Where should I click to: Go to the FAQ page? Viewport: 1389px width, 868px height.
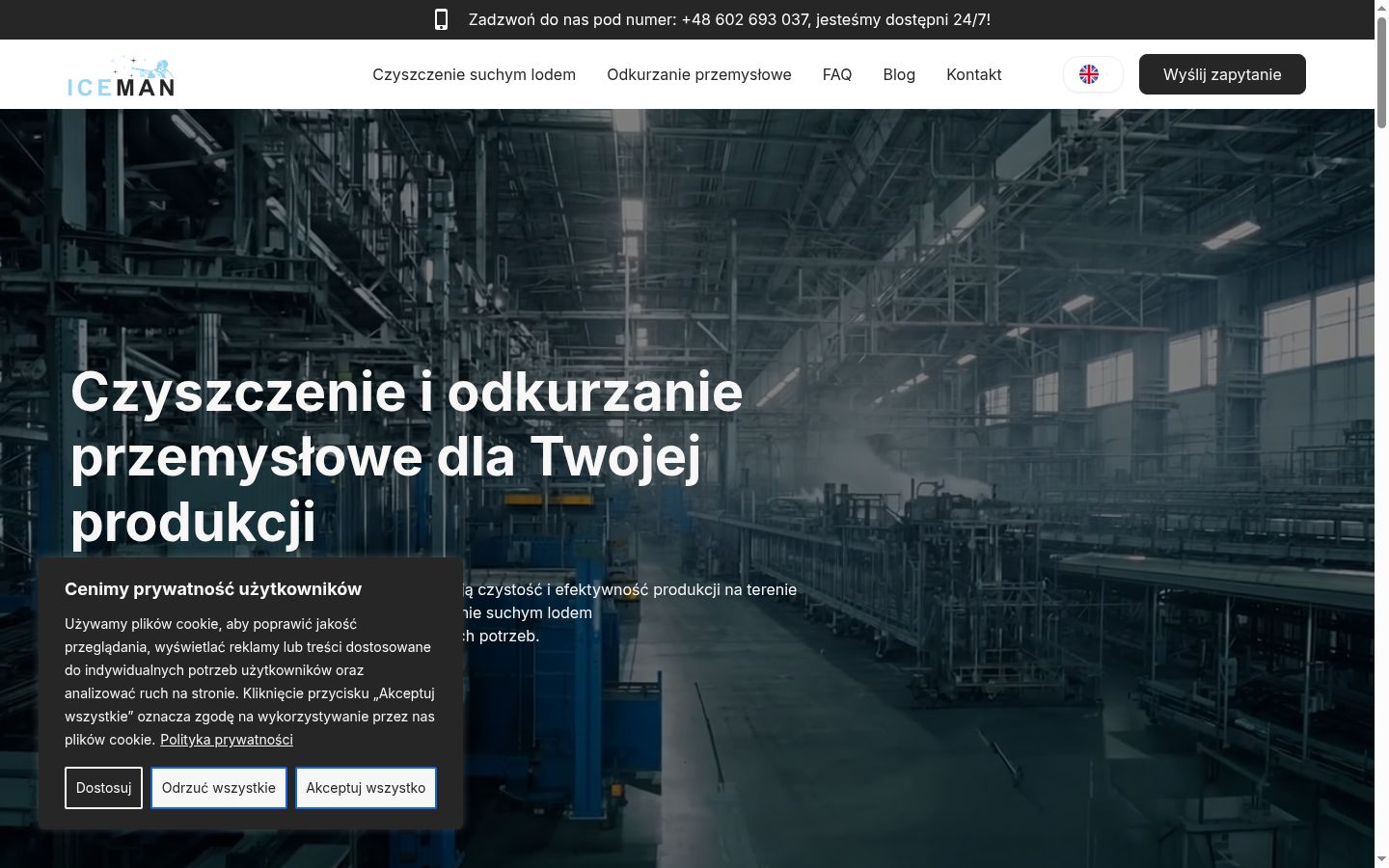(837, 74)
